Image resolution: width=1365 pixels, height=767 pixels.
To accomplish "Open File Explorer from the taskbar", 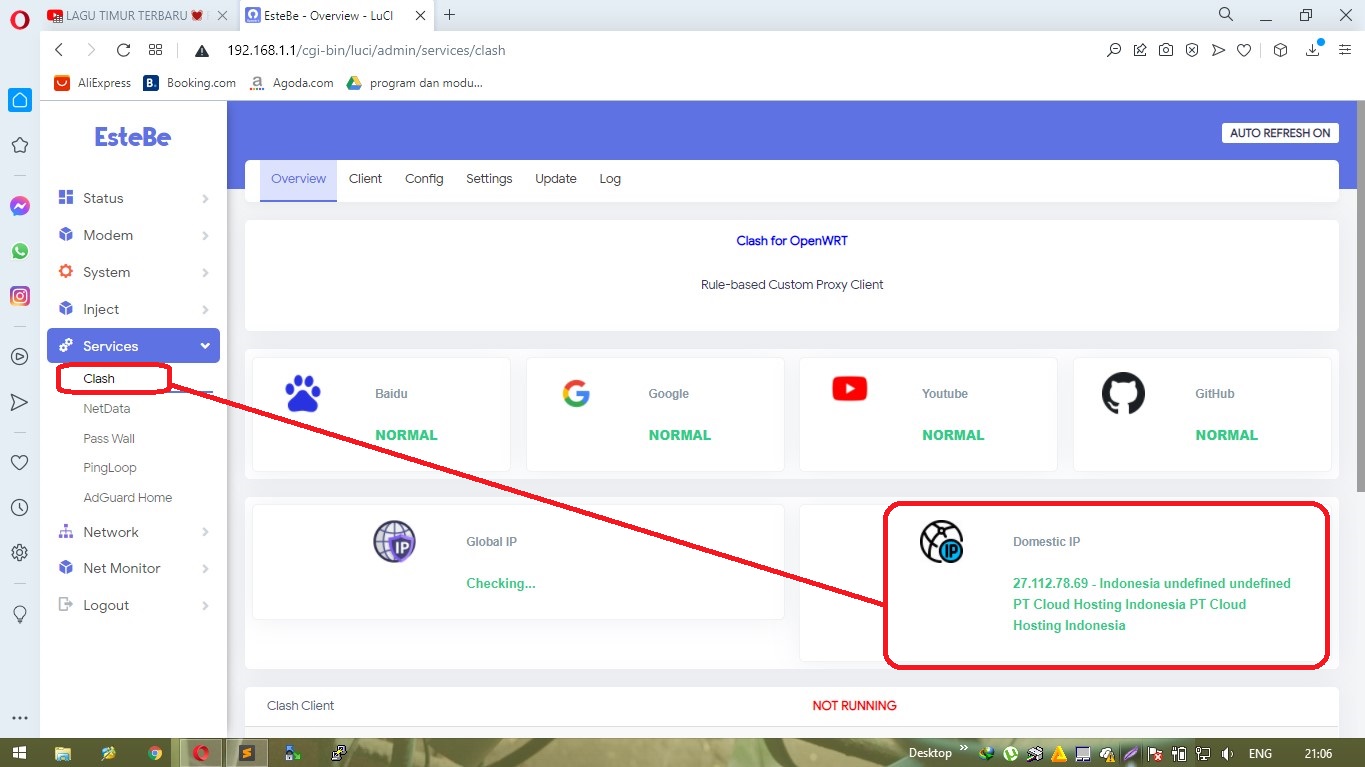I will click(x=63, y=753).
